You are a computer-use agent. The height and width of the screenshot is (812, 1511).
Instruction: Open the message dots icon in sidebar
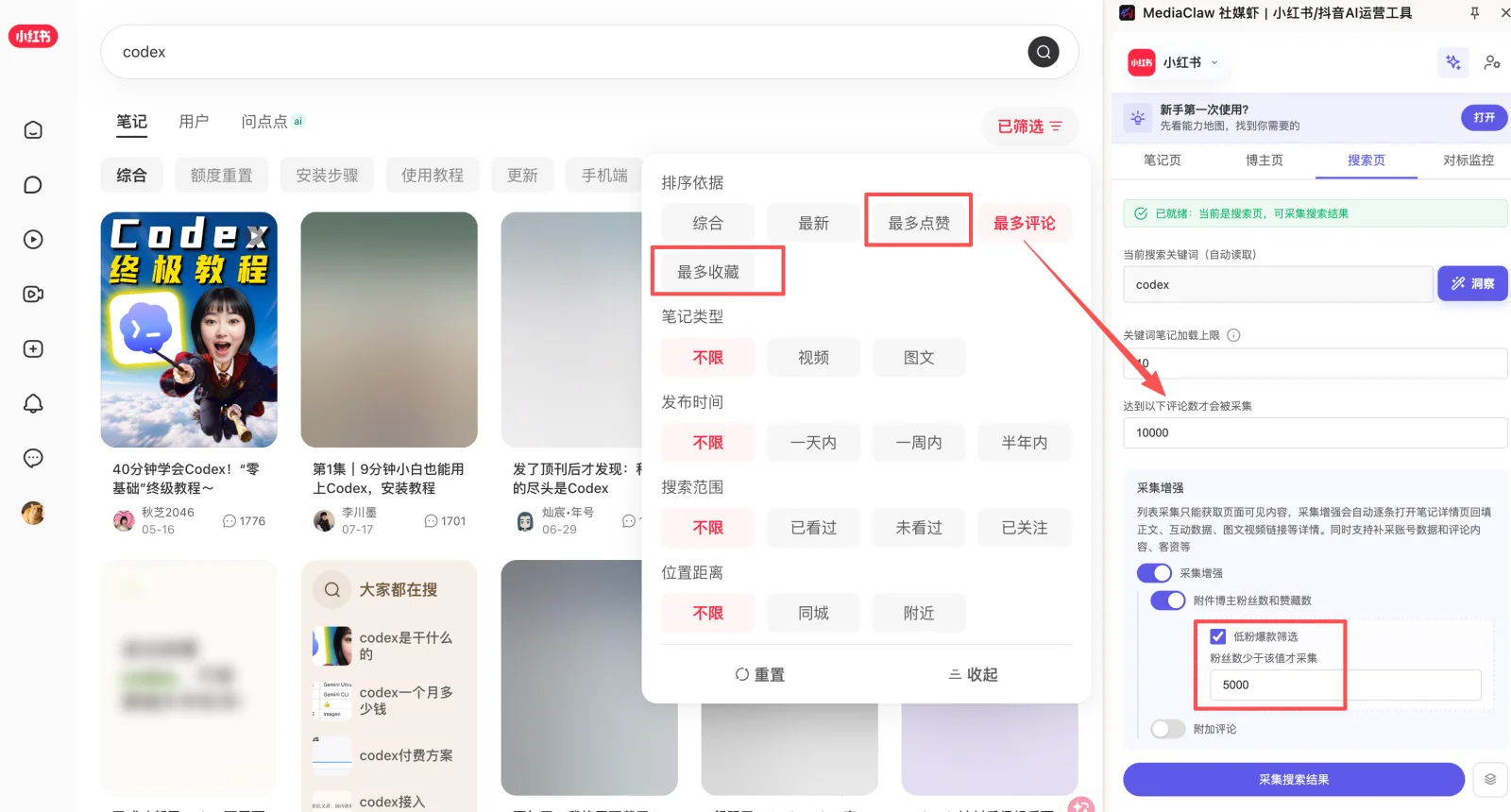tap(33, 459)
